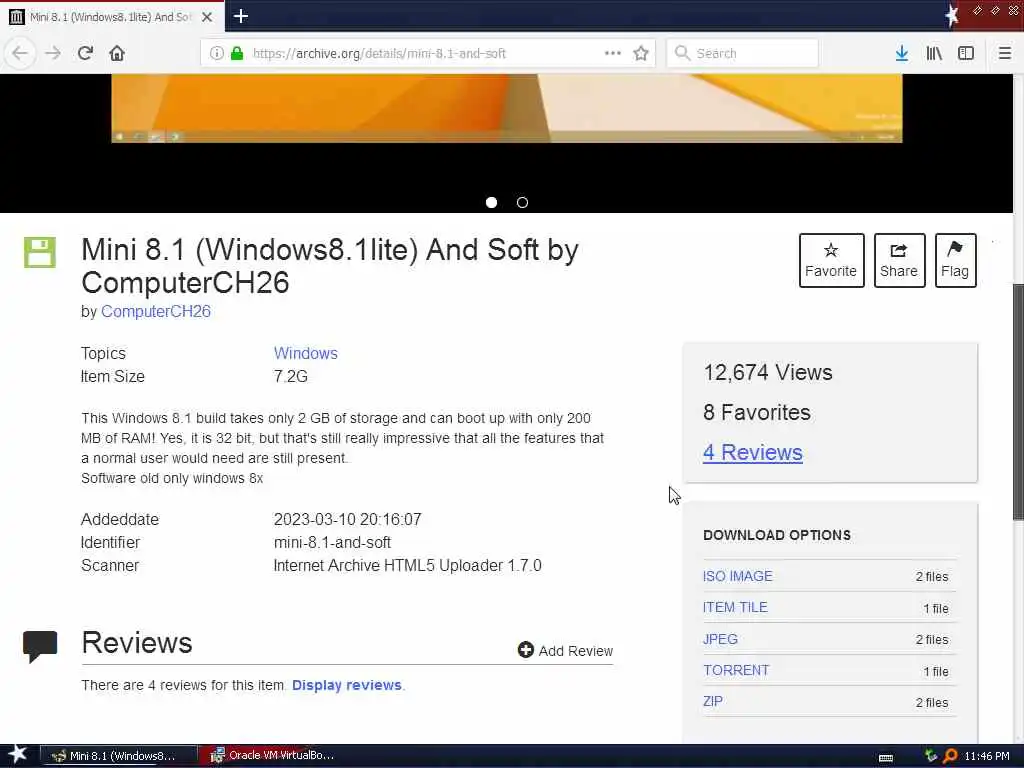Open the taskbar start star menu
This screenshot has height=768, width=1024.
18,755
